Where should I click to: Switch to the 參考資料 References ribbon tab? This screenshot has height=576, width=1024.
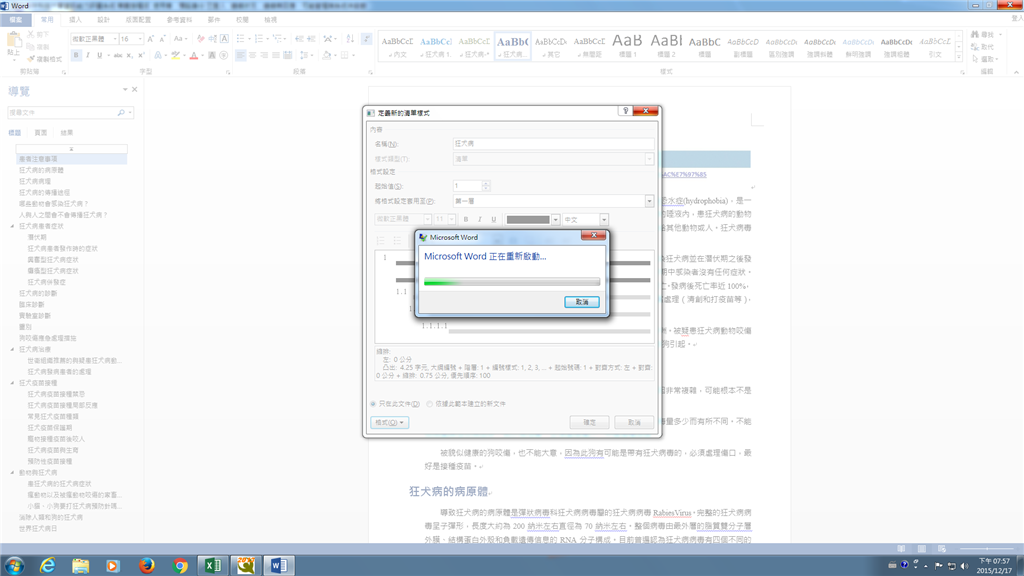179,20
